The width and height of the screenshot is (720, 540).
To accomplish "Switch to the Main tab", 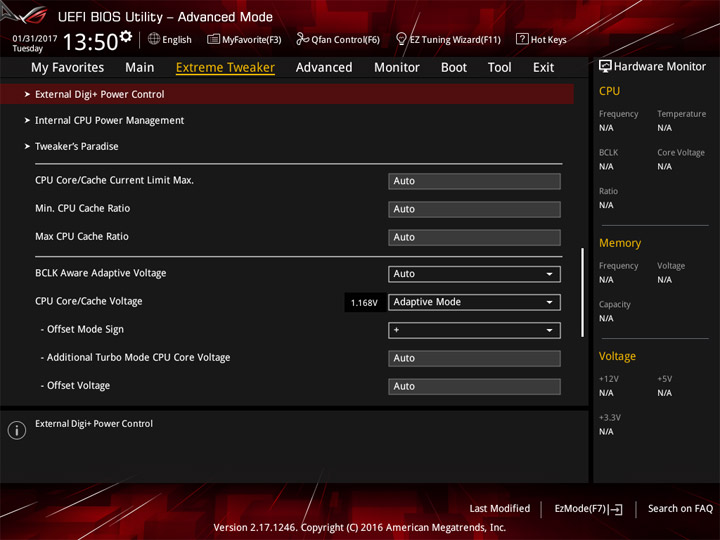I will click(140, 68).
